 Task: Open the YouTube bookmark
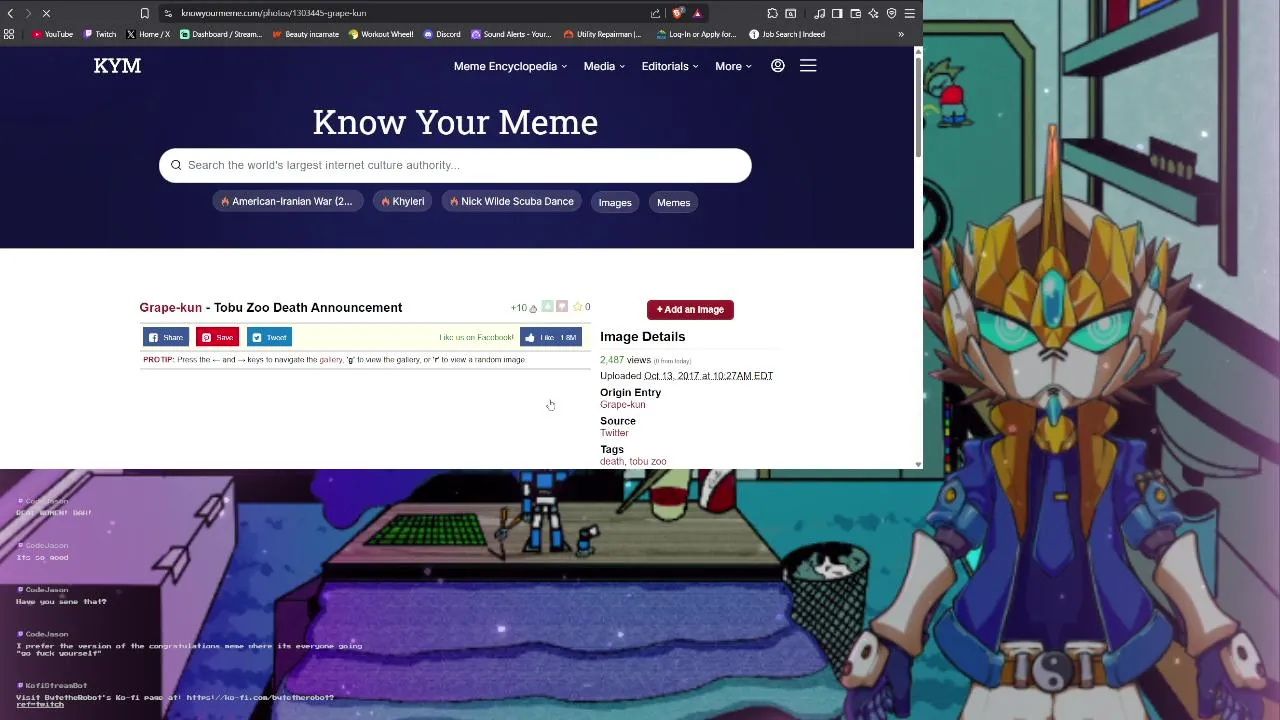point(53,34)
